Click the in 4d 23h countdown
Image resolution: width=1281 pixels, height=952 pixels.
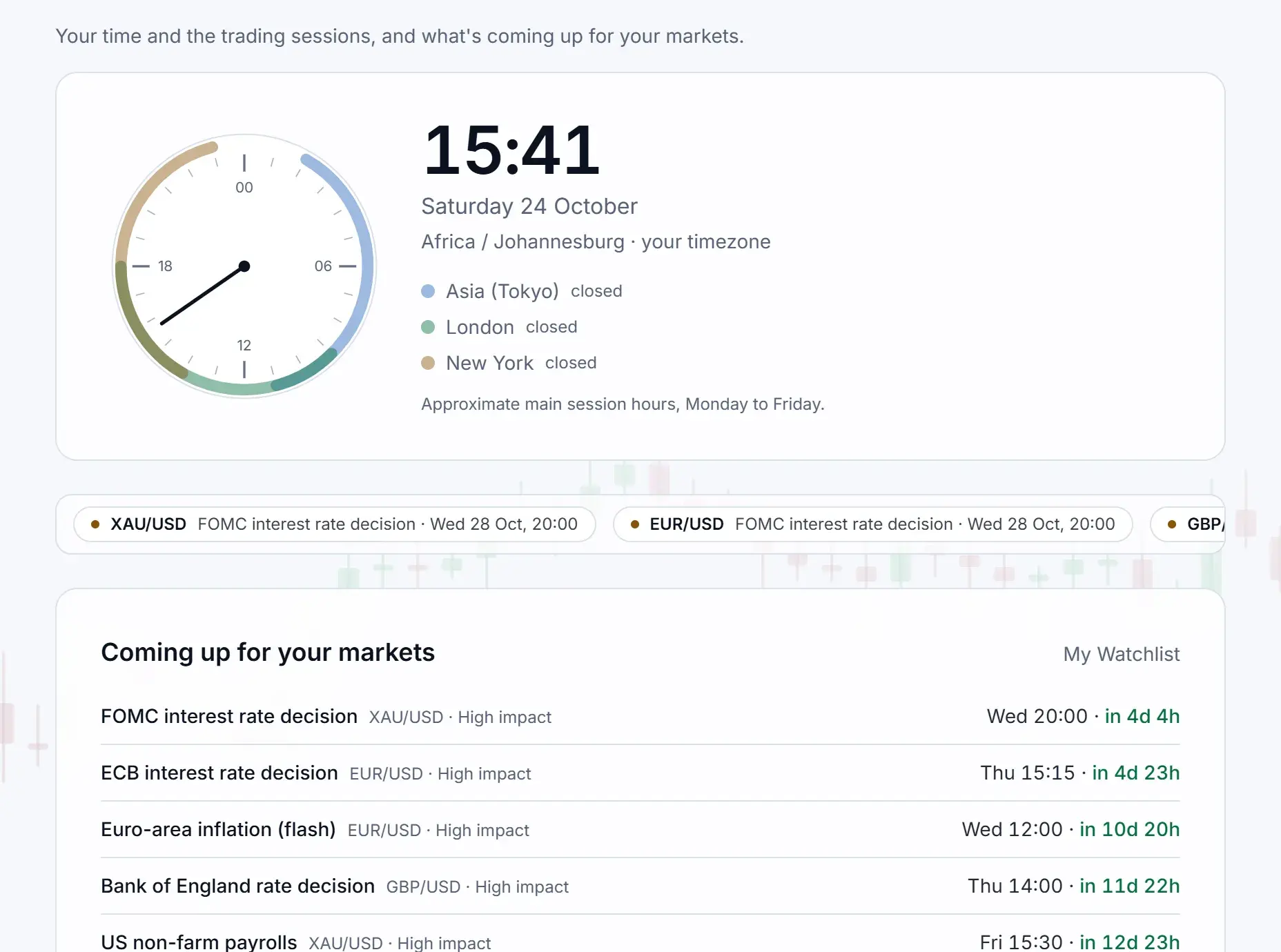[1136, 773]
